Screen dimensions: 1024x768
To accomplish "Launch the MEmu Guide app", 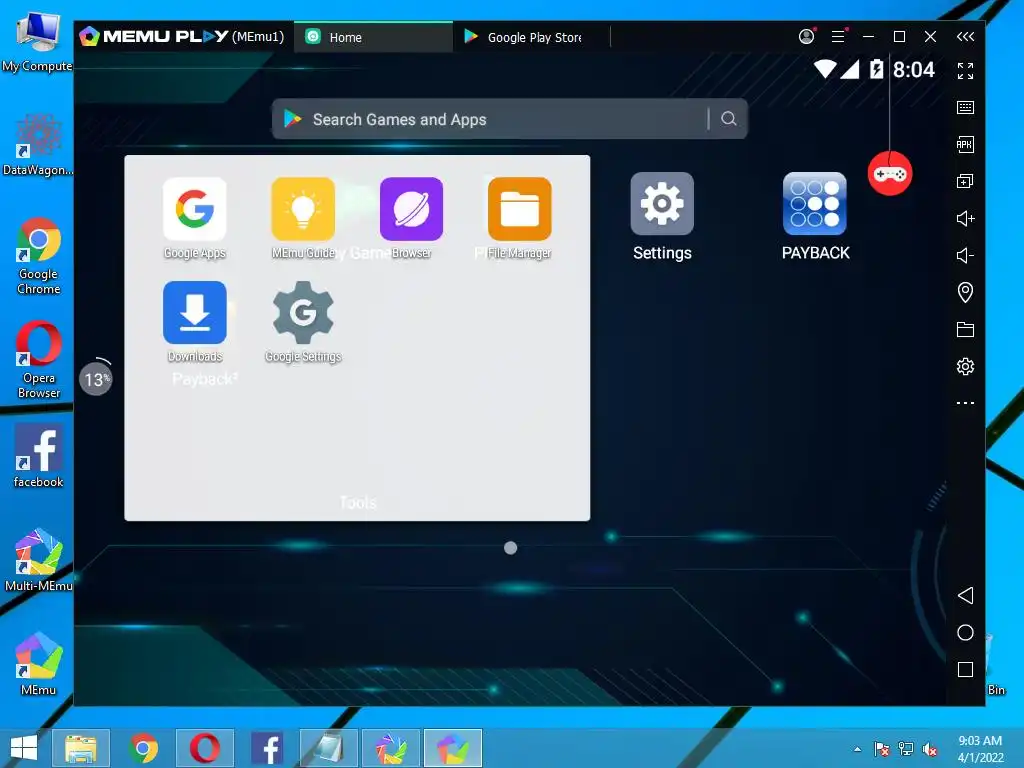I will [303, 209].
